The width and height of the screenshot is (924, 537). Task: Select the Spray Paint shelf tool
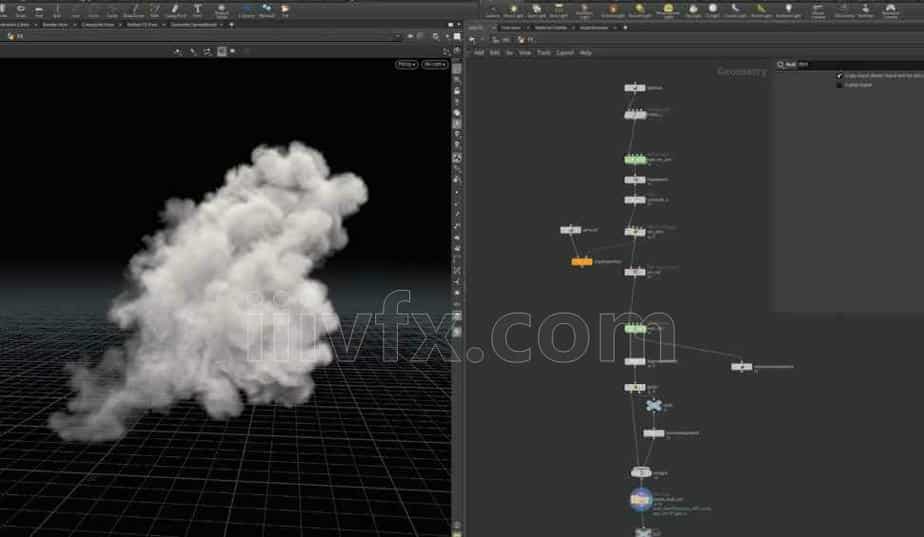pyautogui.click(x=175, y=10)
